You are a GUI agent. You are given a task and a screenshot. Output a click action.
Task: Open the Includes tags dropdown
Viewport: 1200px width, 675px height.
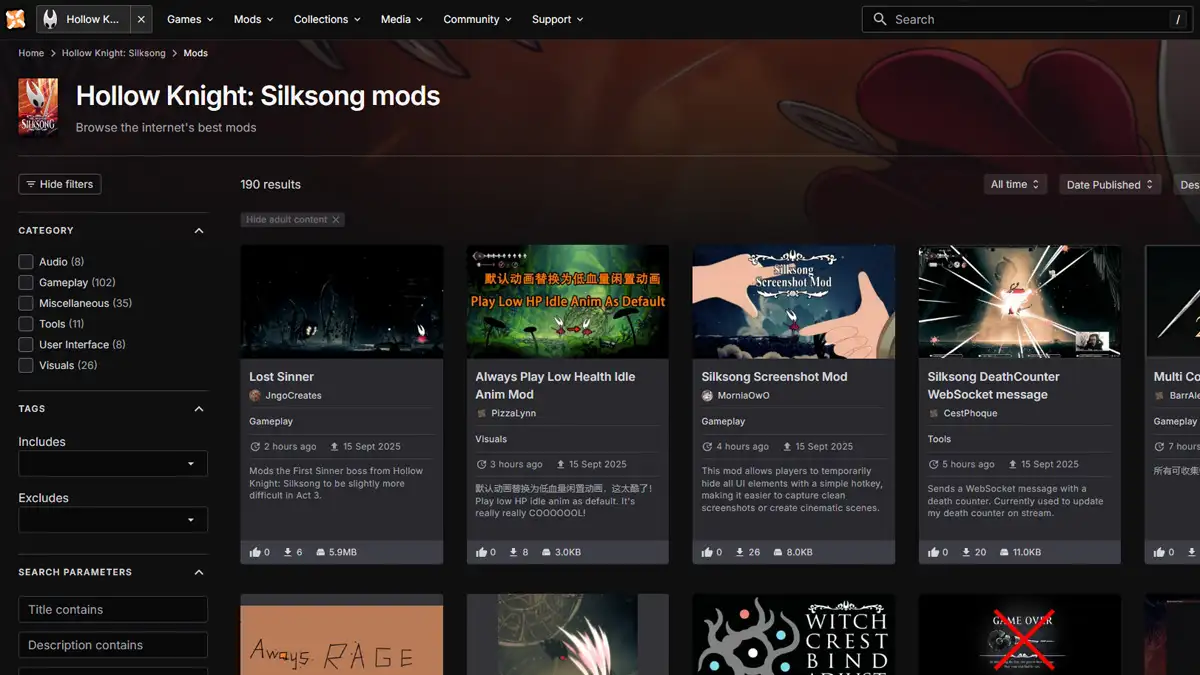coord(113,464)
